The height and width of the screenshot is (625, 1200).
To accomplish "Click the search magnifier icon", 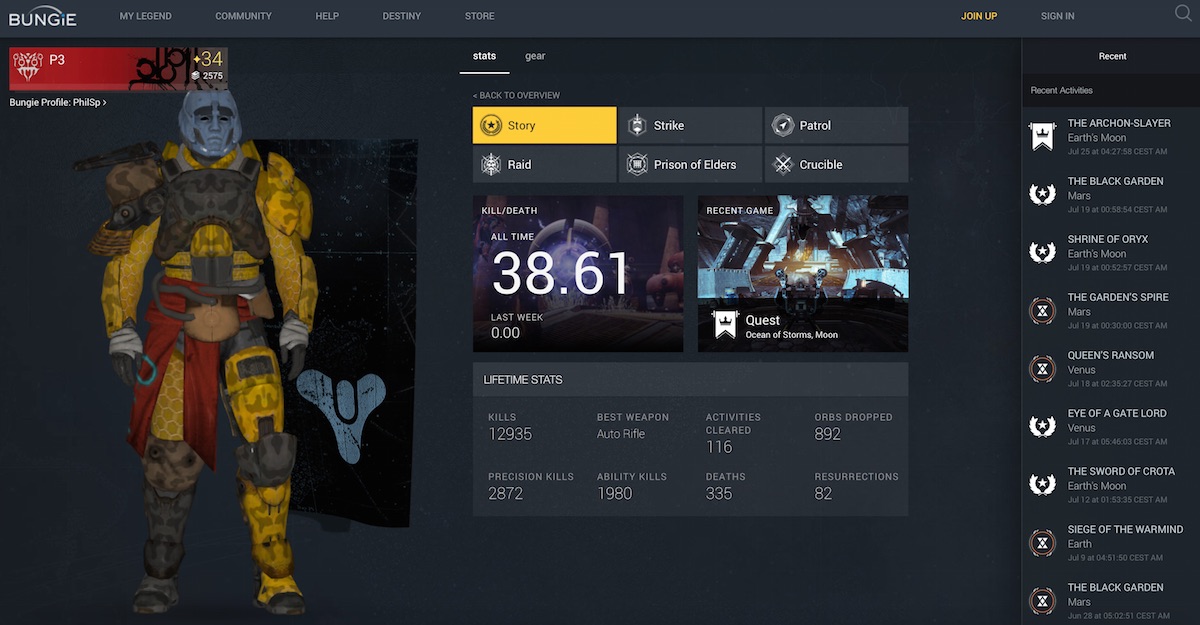I will pos(1183,14).
